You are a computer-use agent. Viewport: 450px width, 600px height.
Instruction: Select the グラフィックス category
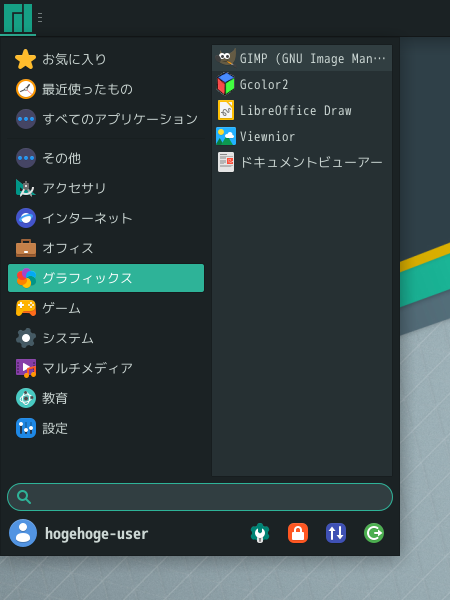tap(106, 278)
